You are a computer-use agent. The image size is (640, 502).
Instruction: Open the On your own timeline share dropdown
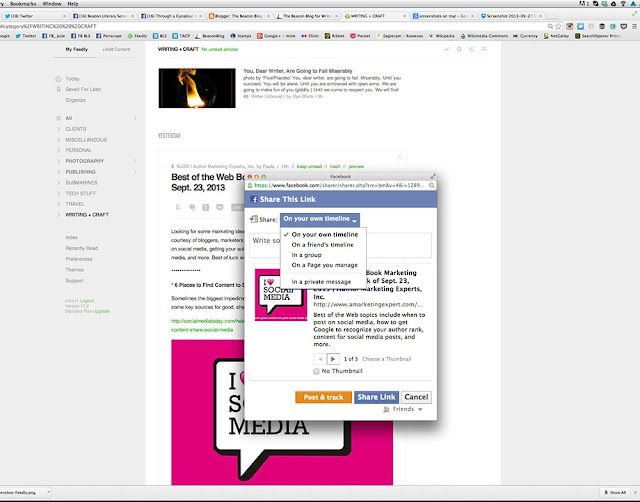pos(320,219)
